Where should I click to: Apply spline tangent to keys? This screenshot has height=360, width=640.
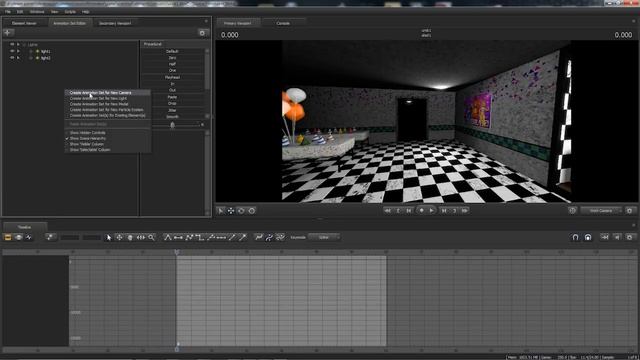(168, 237)
